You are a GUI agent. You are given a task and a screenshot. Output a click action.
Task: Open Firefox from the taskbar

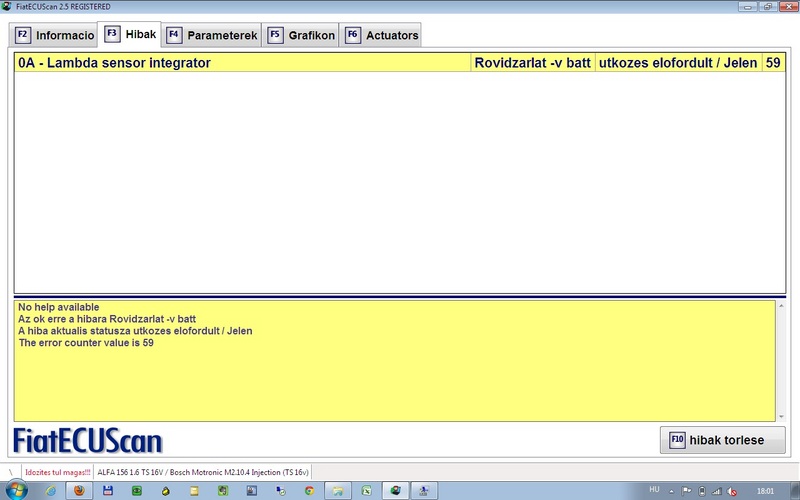(78, 490)
